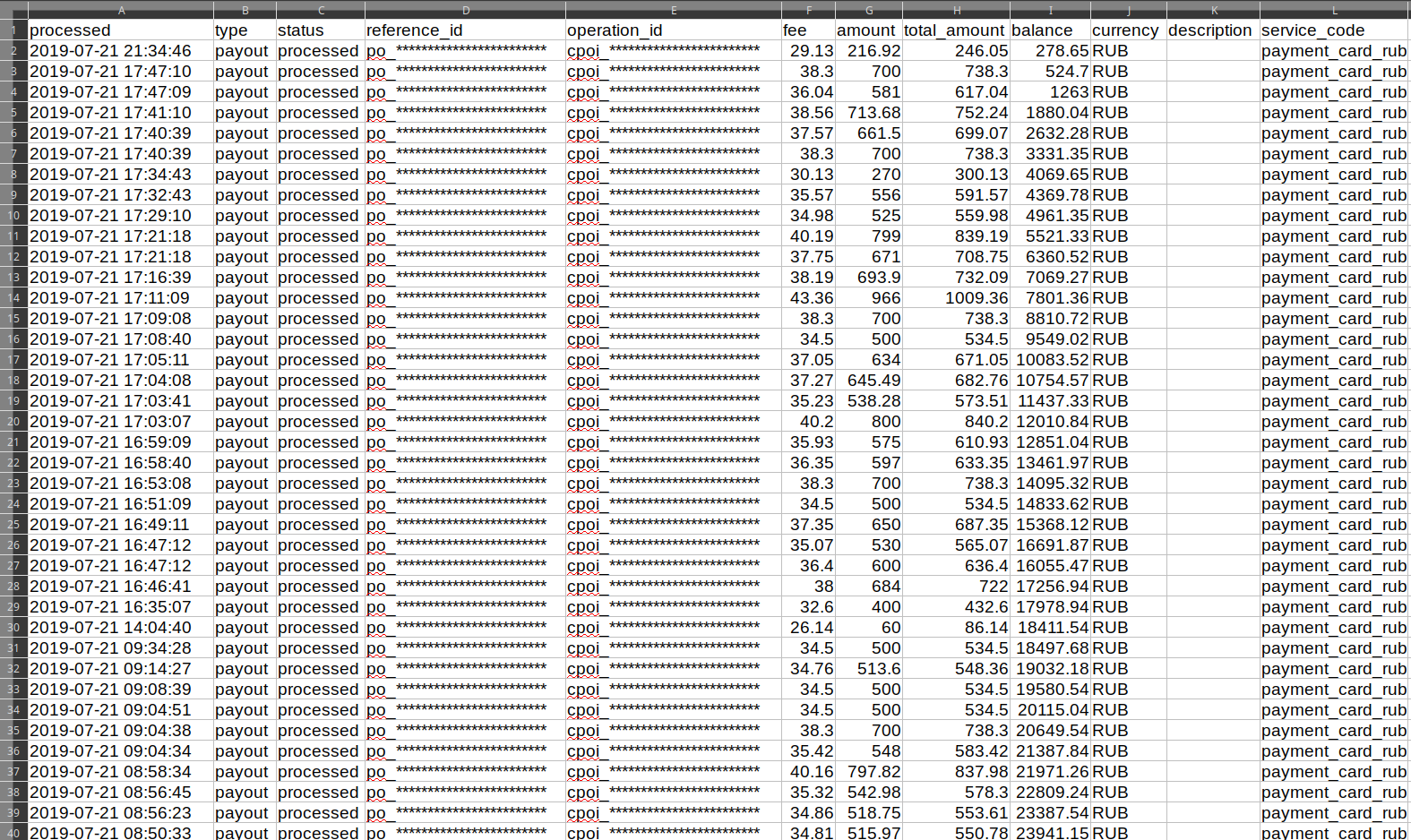The image size is (1411, 840).
Task: Select fee cell 35.32
Action: pyautogui.click(x=808, y=793)
